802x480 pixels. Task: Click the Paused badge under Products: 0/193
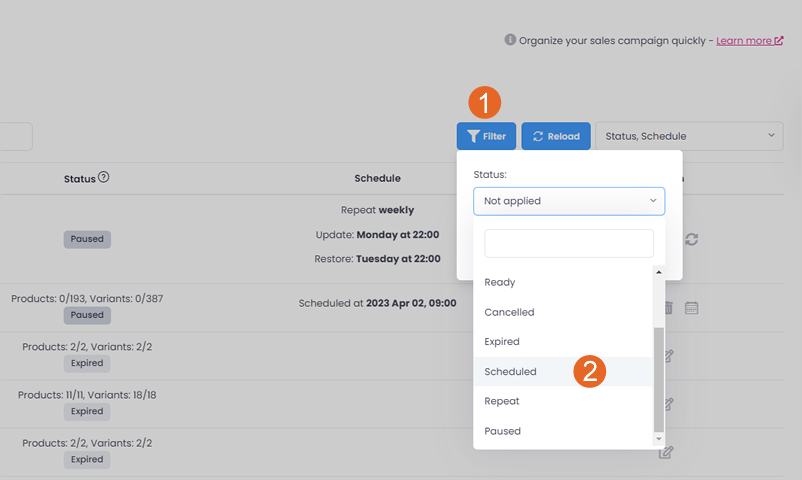tap(87, 315)
